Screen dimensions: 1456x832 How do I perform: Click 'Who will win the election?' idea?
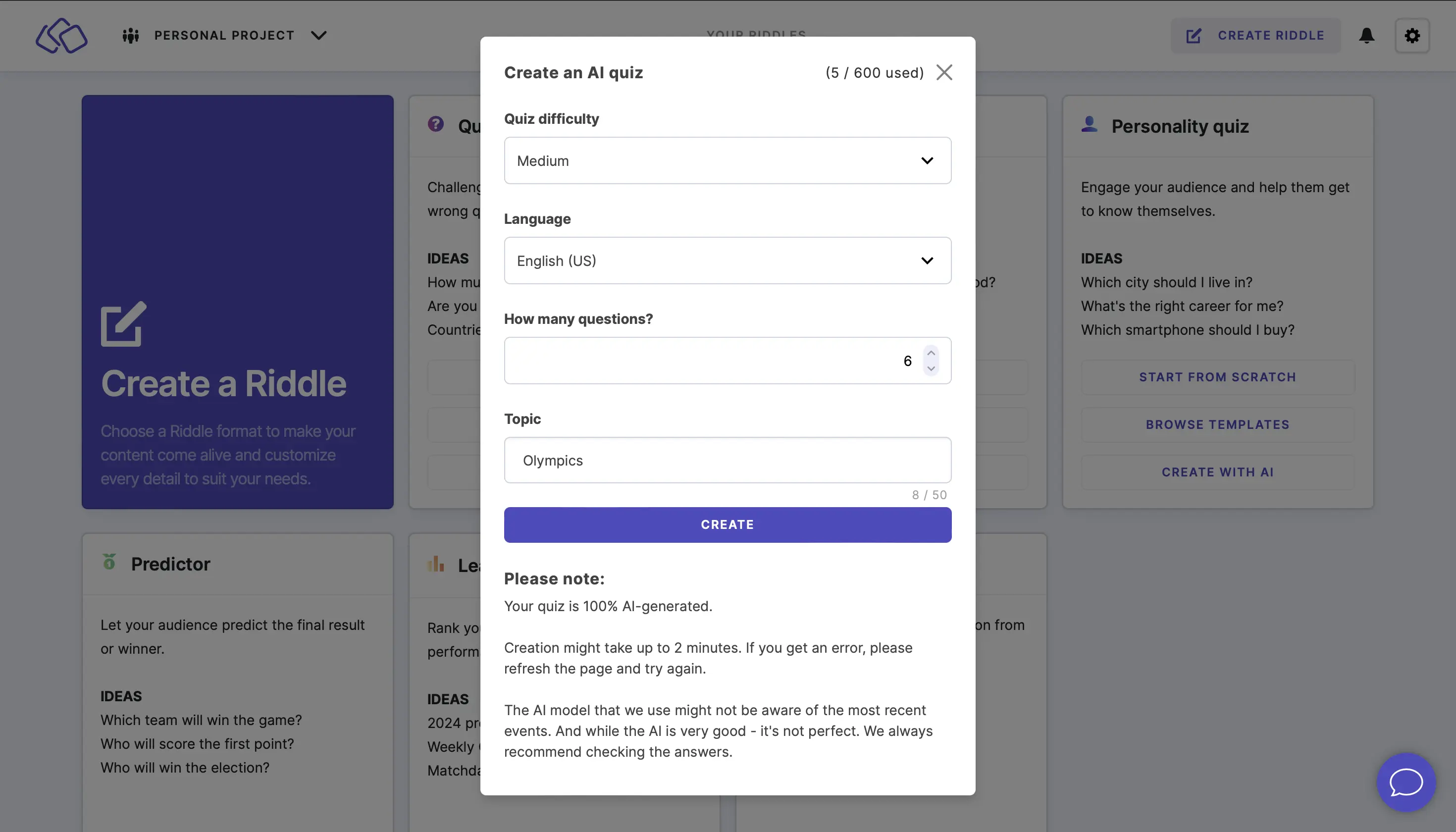click(x=185, y=768)
